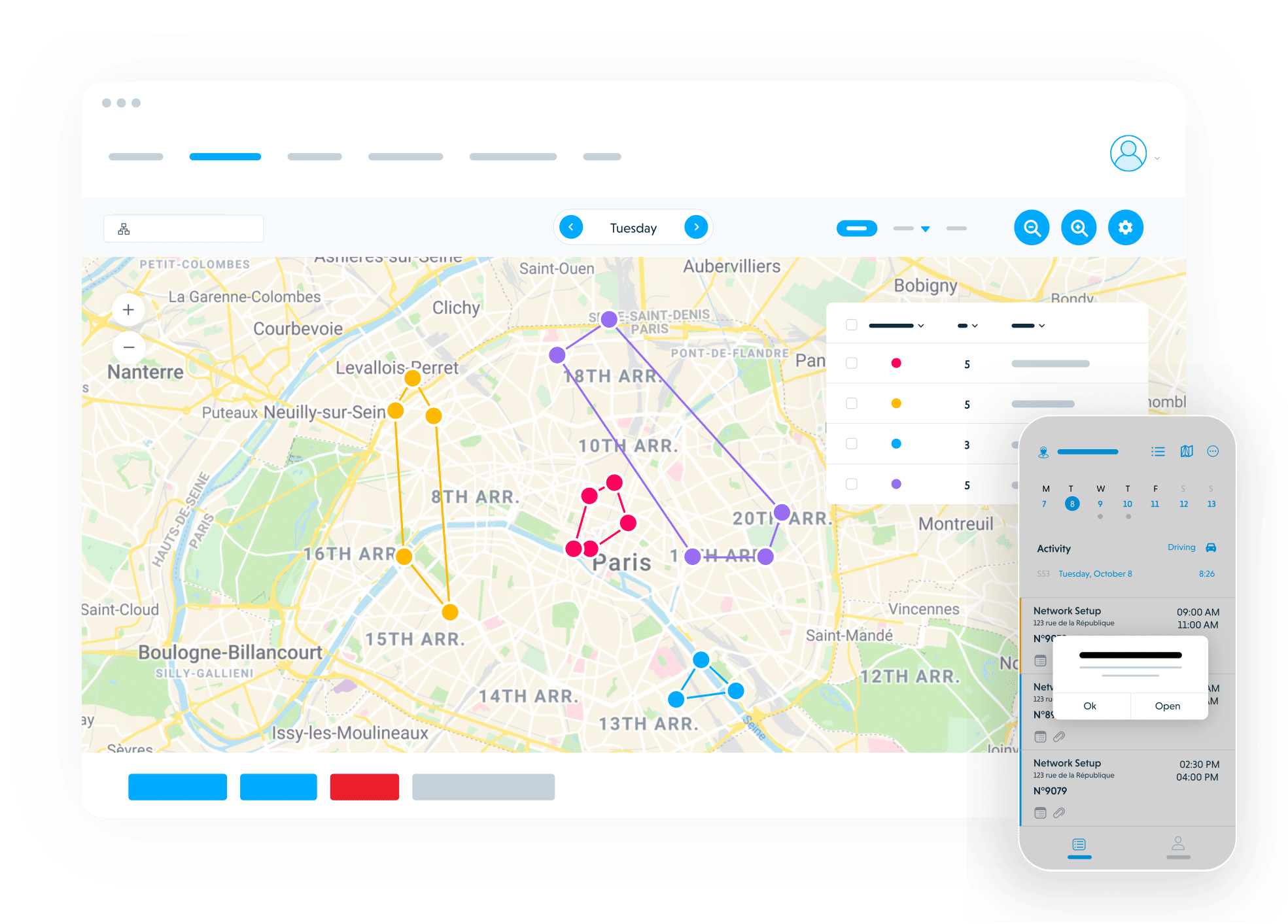
Task: Check the pink route row checkbox
Action: click(x=851, y=363)
